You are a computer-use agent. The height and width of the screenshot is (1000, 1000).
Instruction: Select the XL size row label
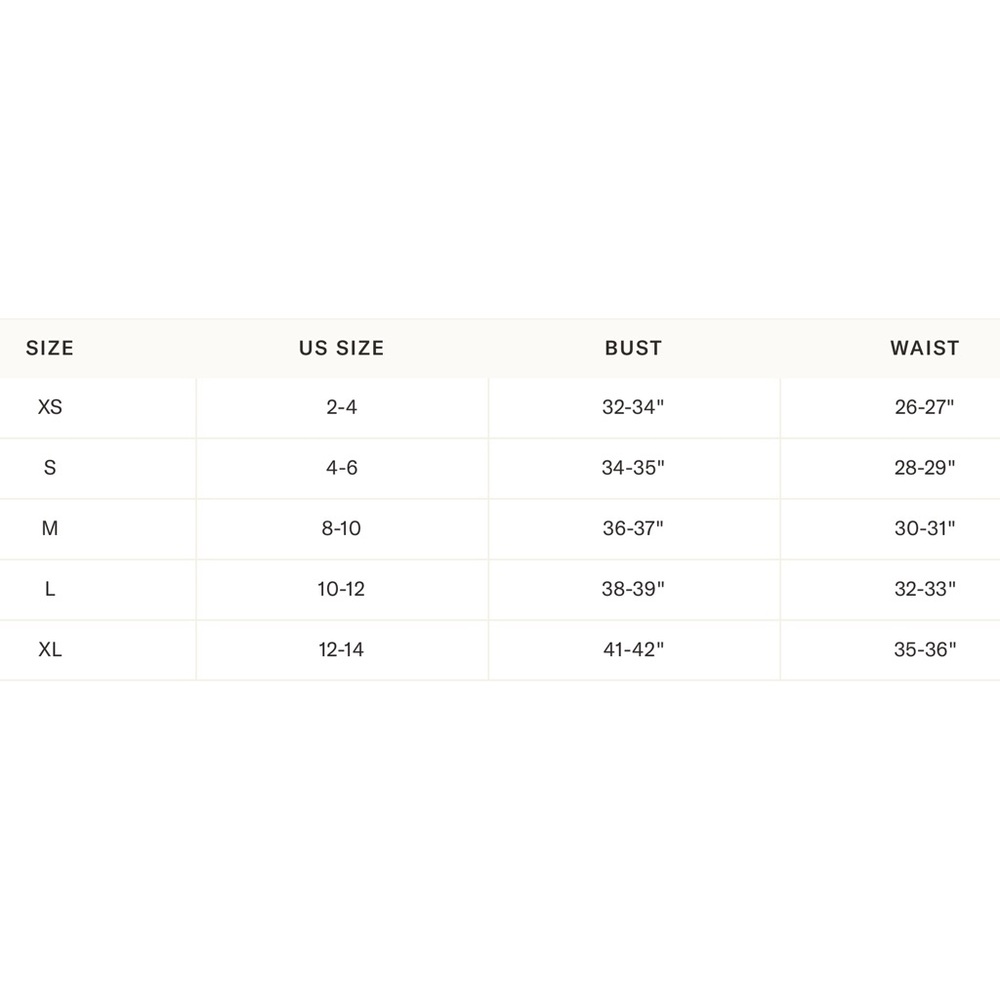pyautogui.click(x=50, y=649)
